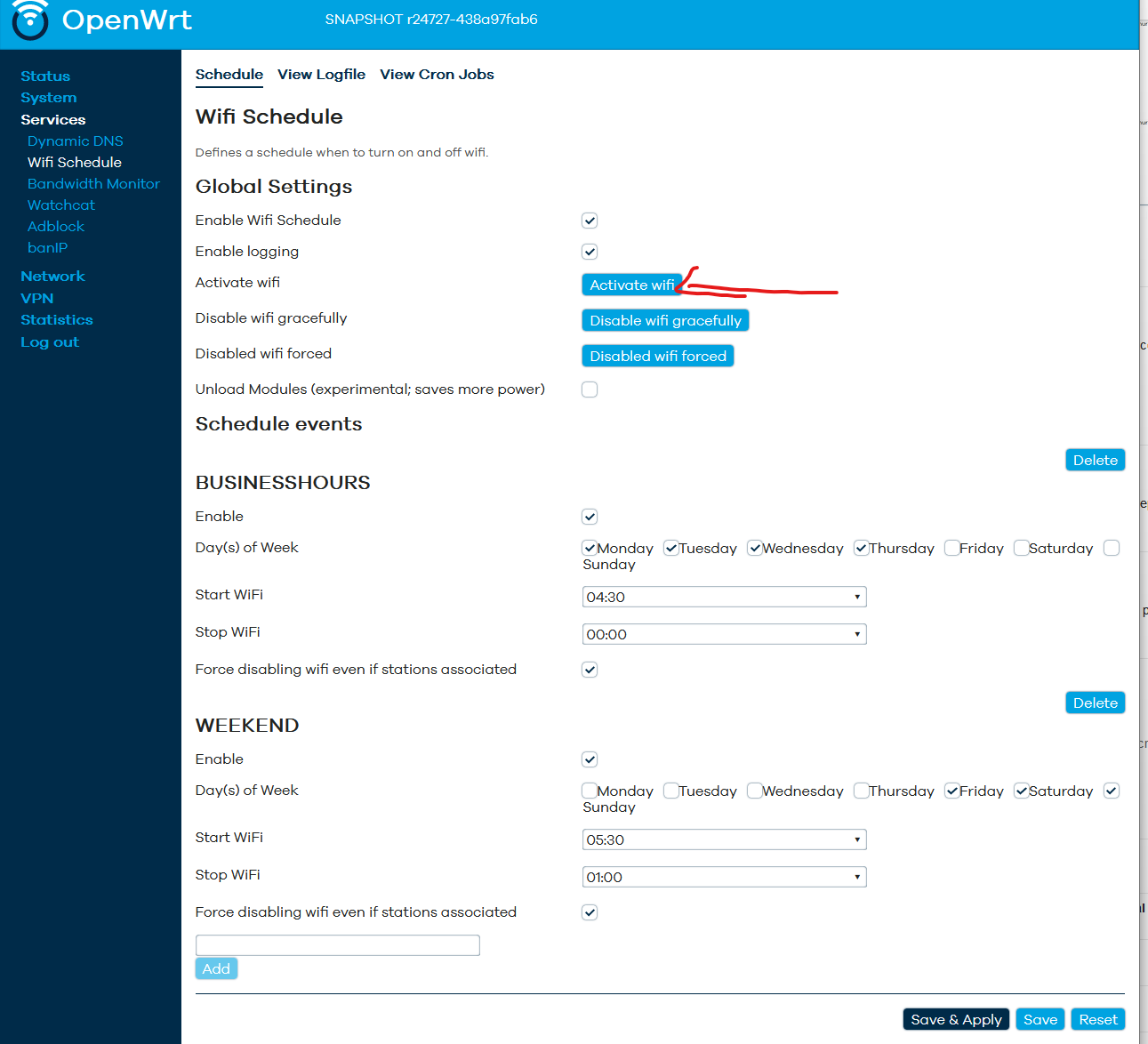Toggle Enable Wifi Schedule checkbox
This screenshot has height=1044, width=1148.
[590, 221]
